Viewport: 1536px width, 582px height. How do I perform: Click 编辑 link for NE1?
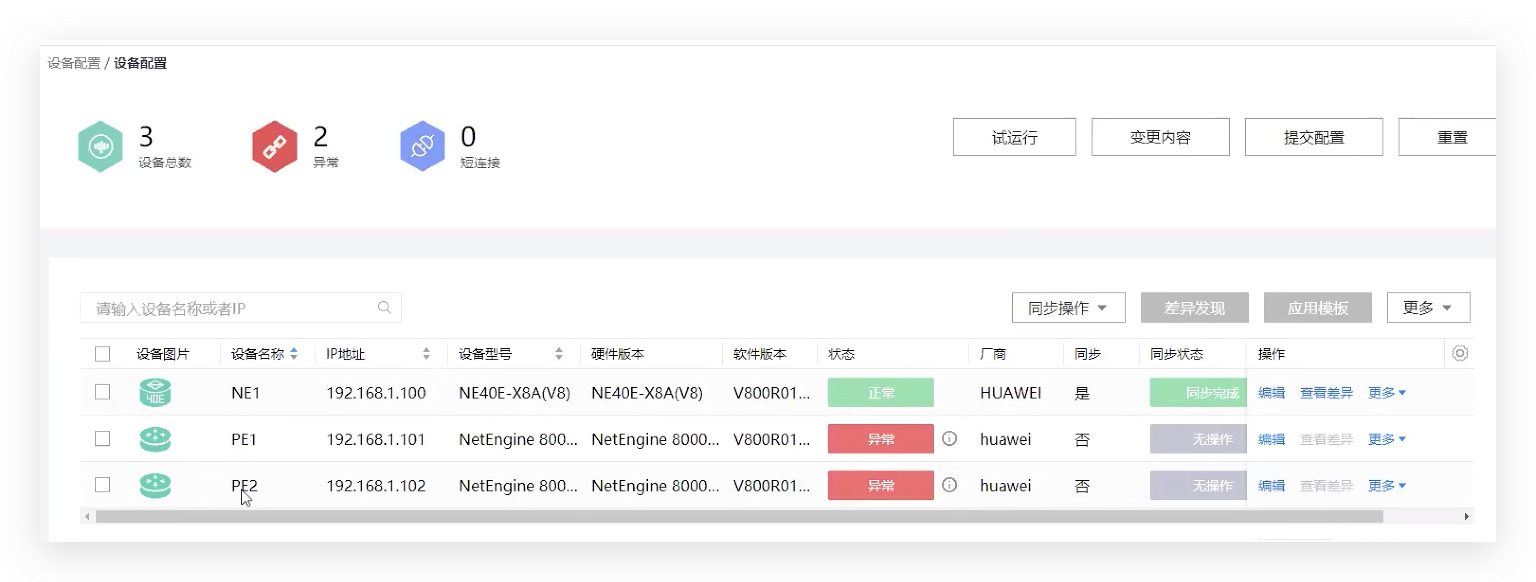click(1271, 393)
